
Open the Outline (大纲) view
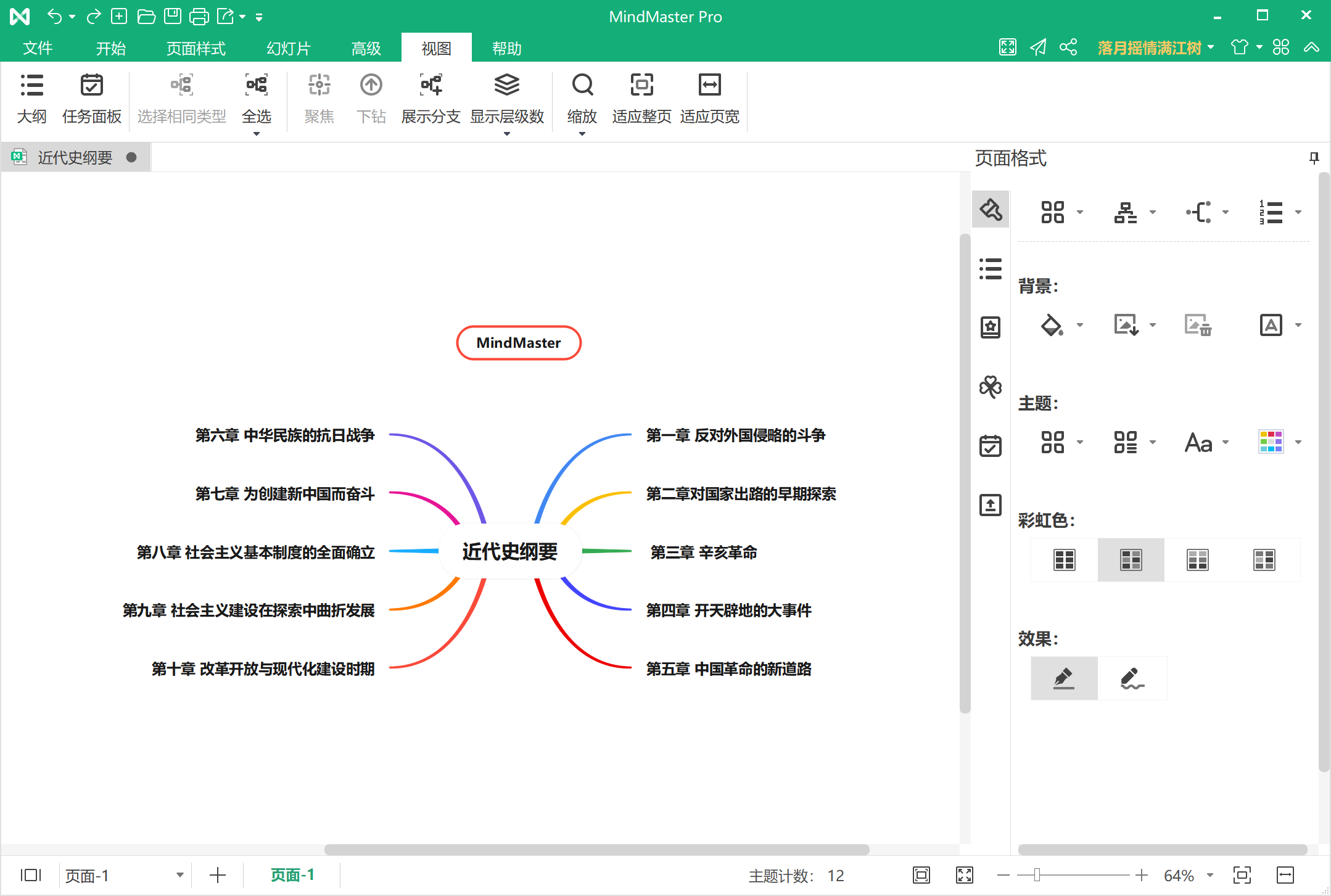point(31,99)
